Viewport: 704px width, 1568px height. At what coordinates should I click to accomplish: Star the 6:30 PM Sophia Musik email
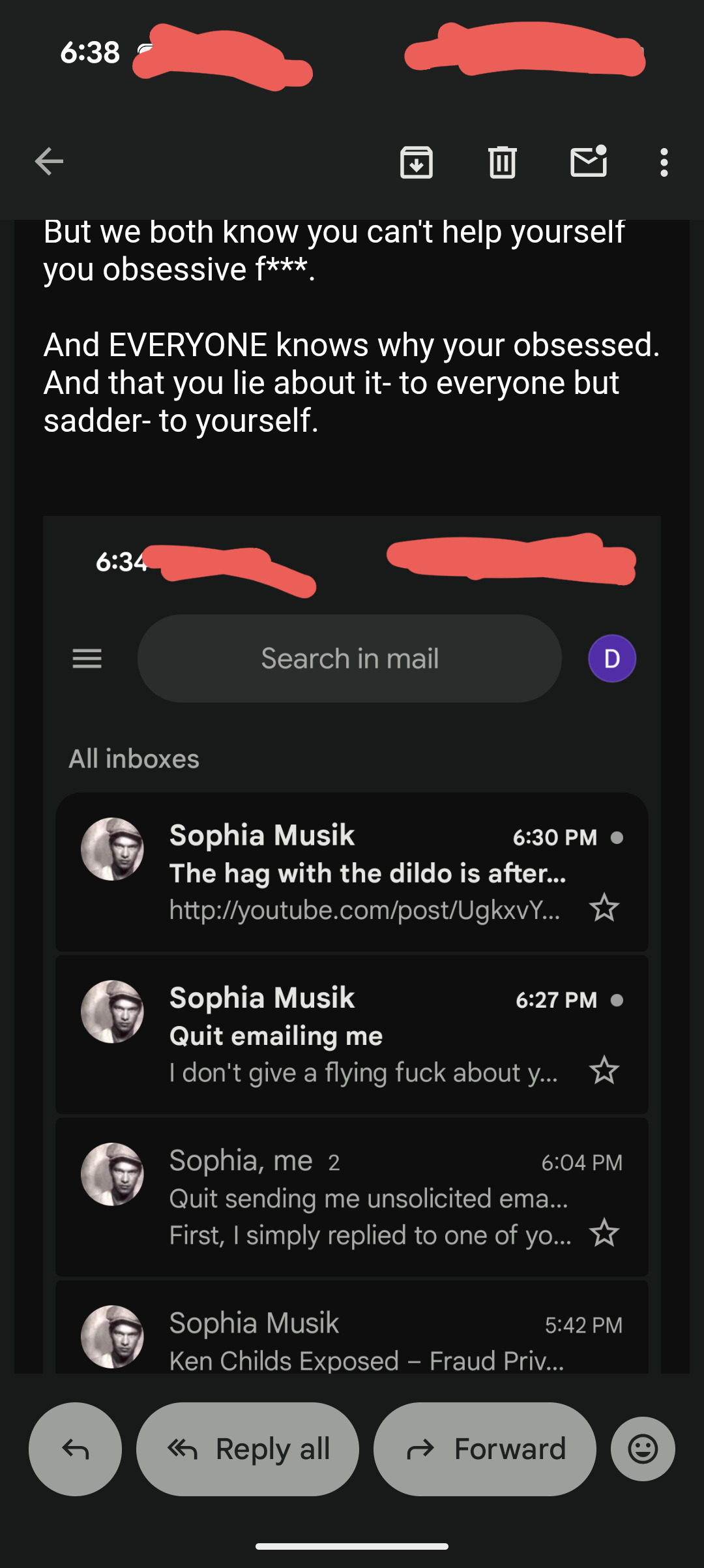(604, 907)
